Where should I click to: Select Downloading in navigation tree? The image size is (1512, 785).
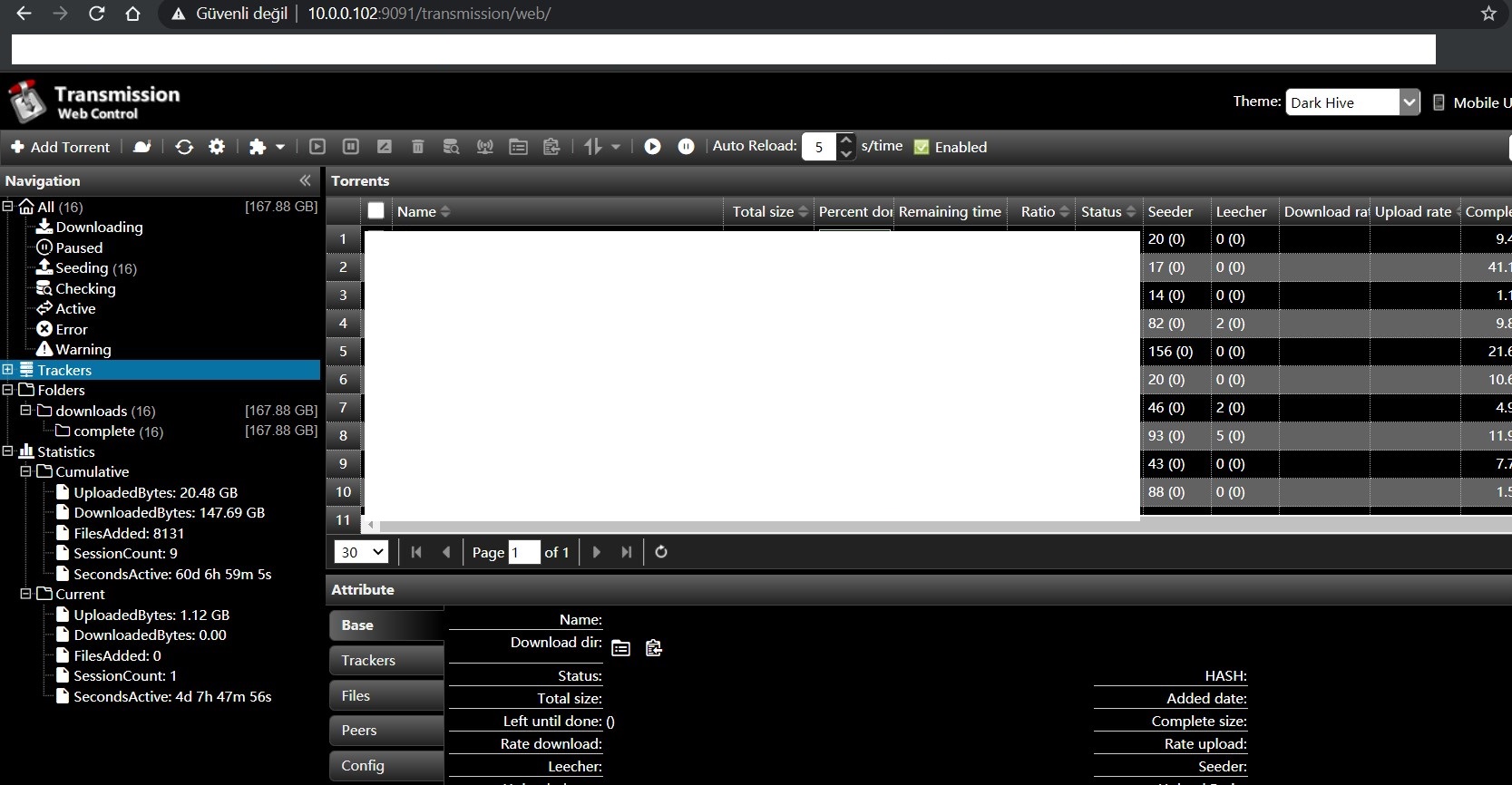[x=99, y=227]
